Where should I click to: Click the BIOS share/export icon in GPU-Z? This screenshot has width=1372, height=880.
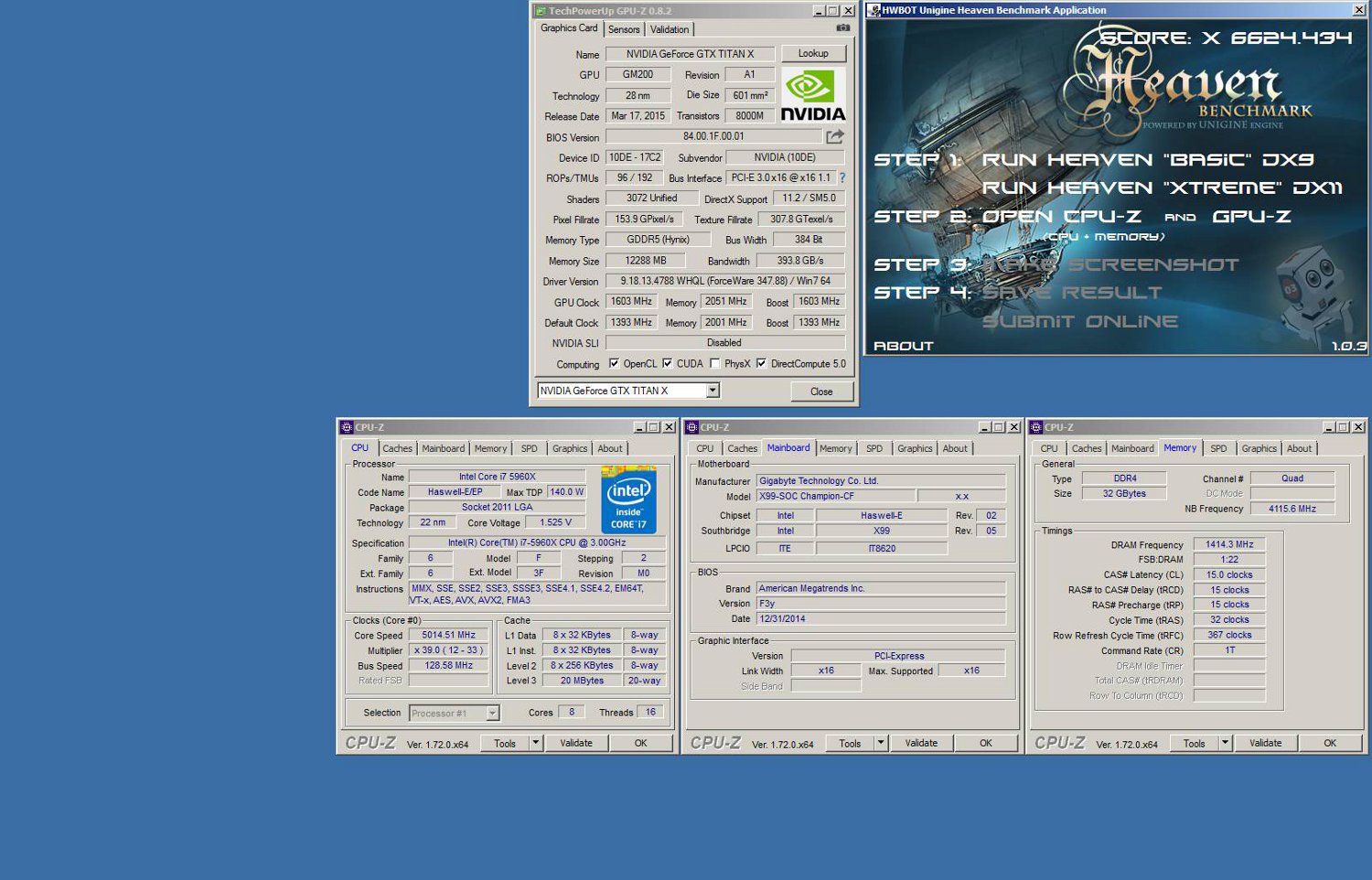(835, 136)
